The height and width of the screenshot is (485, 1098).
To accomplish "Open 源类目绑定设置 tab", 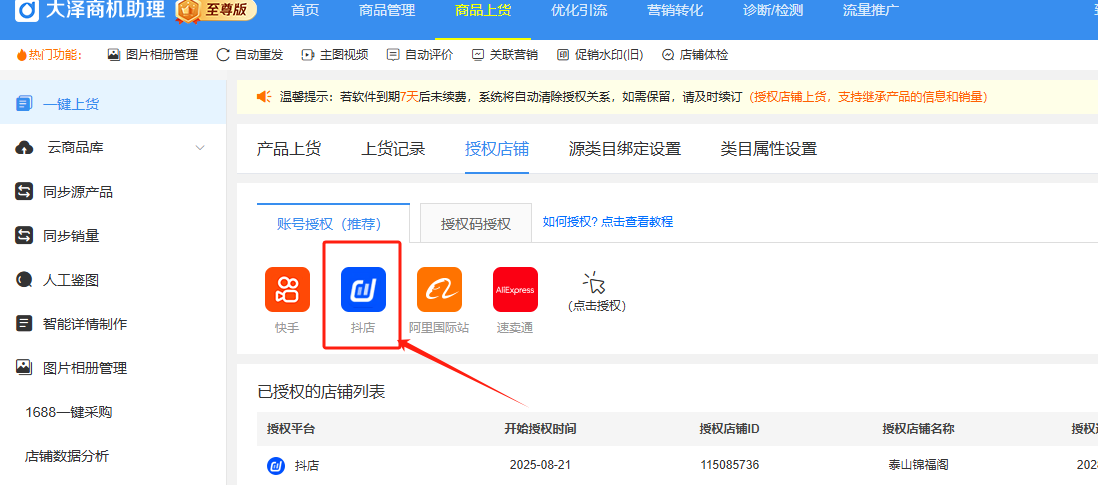I will [x=624, y=149].
